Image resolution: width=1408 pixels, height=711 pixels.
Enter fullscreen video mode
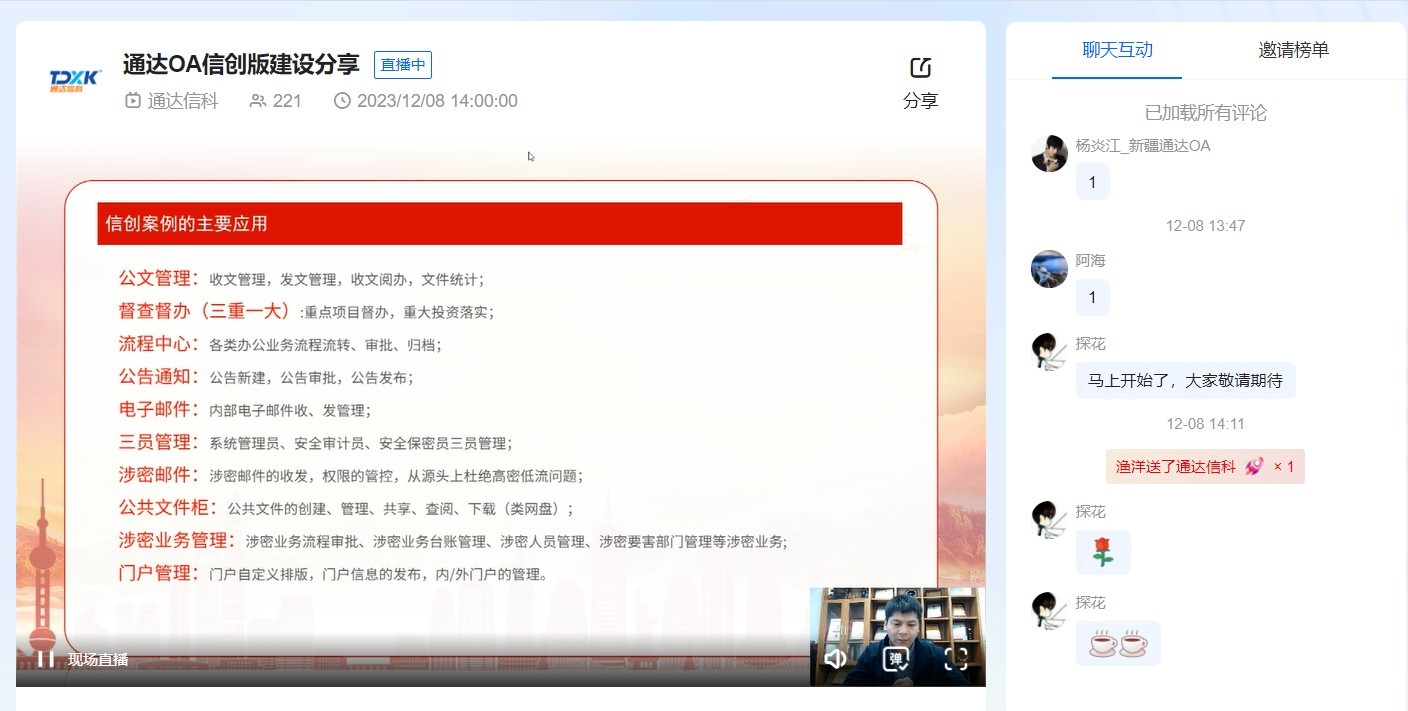click(956, 658)
